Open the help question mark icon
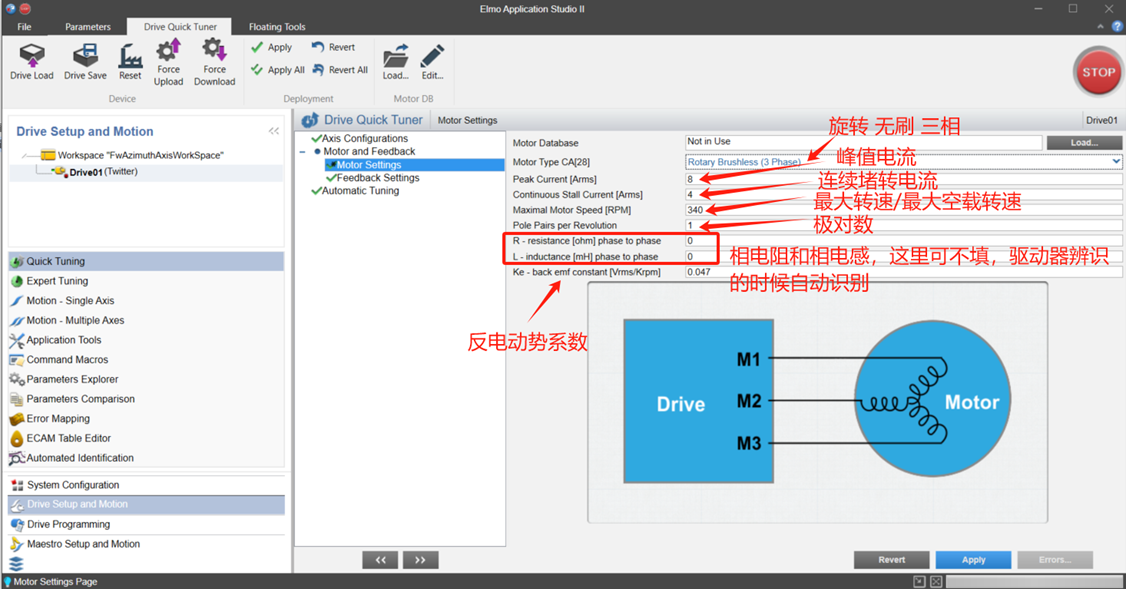The width and height of the screenshot is (1126, 589). (1117, 27)
